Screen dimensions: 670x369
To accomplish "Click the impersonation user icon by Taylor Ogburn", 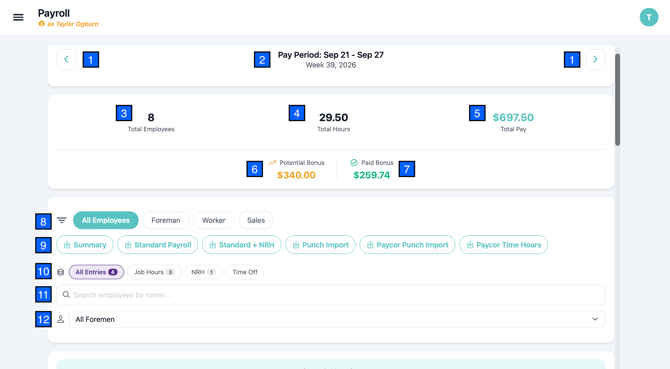I will click(41, 24).
